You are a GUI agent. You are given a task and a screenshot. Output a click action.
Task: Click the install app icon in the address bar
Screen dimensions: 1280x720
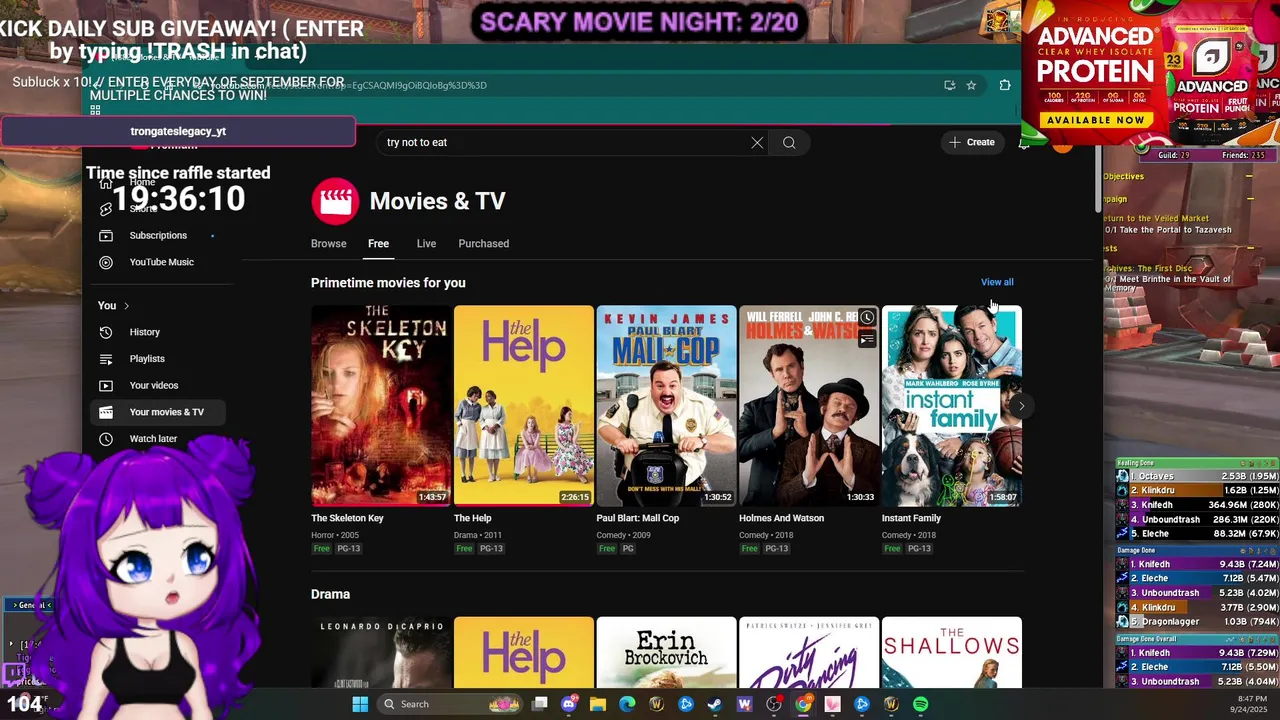pos(949,85)
